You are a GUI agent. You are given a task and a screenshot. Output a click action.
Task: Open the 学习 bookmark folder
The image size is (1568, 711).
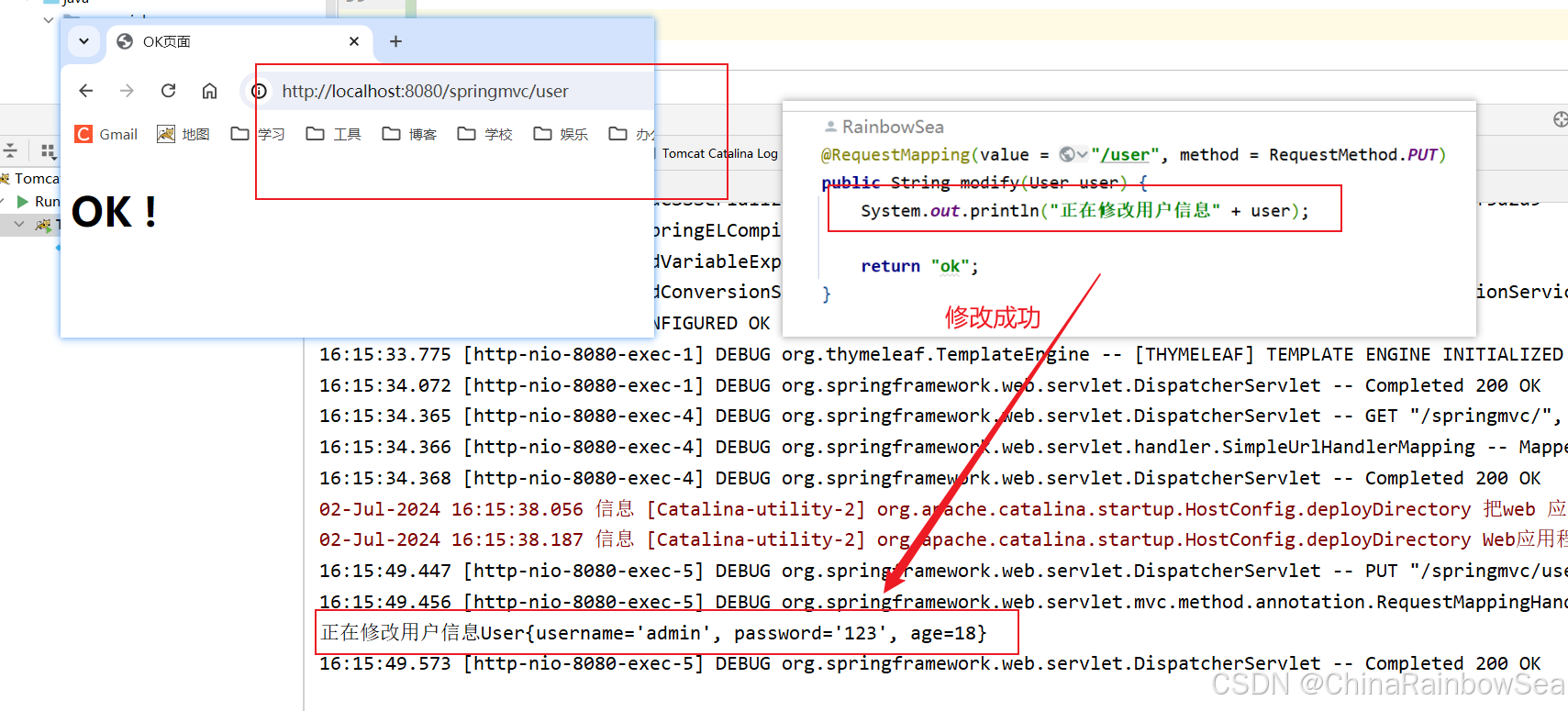coord(258,134)
